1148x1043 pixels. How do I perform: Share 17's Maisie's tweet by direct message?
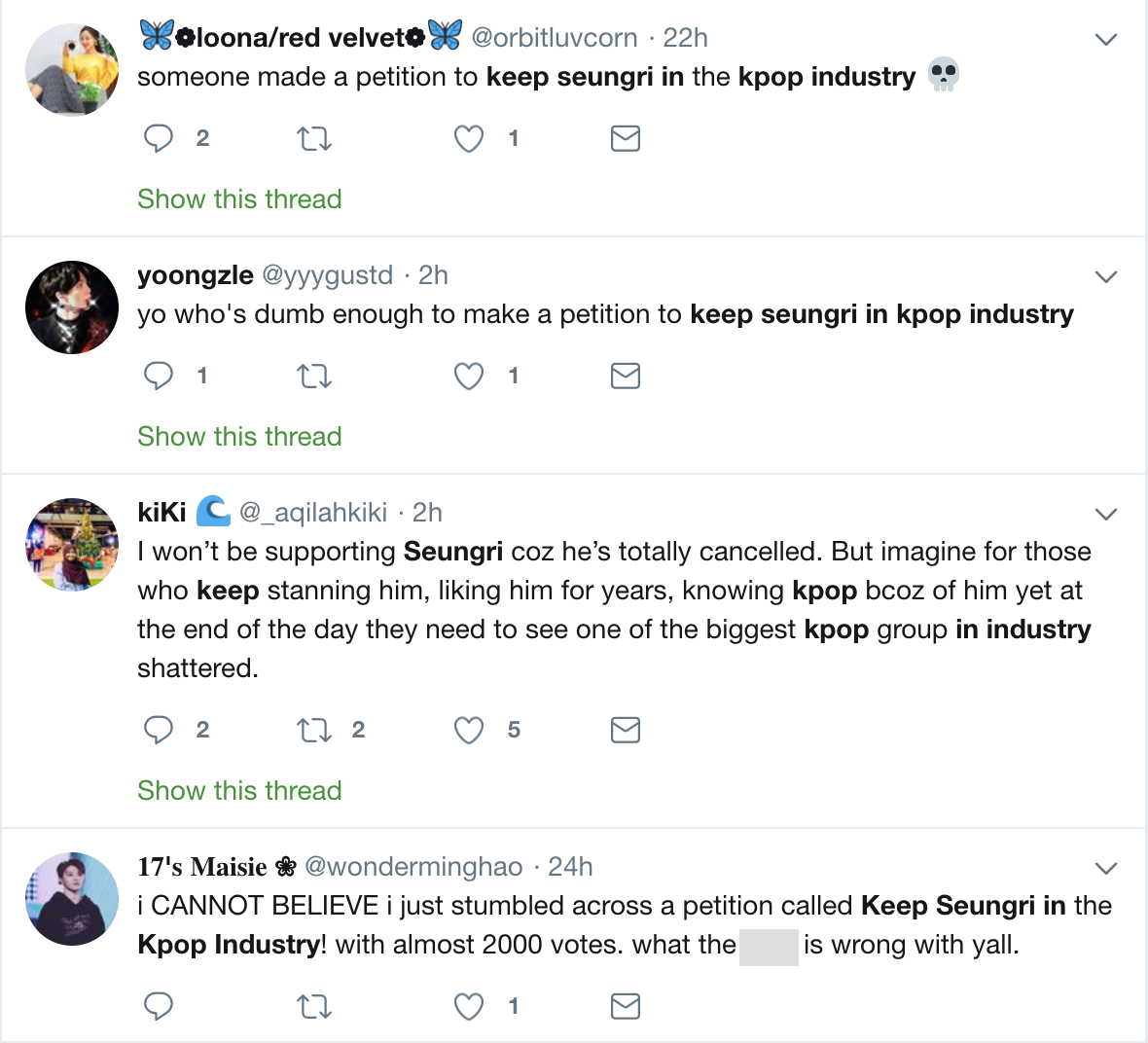625,1006
